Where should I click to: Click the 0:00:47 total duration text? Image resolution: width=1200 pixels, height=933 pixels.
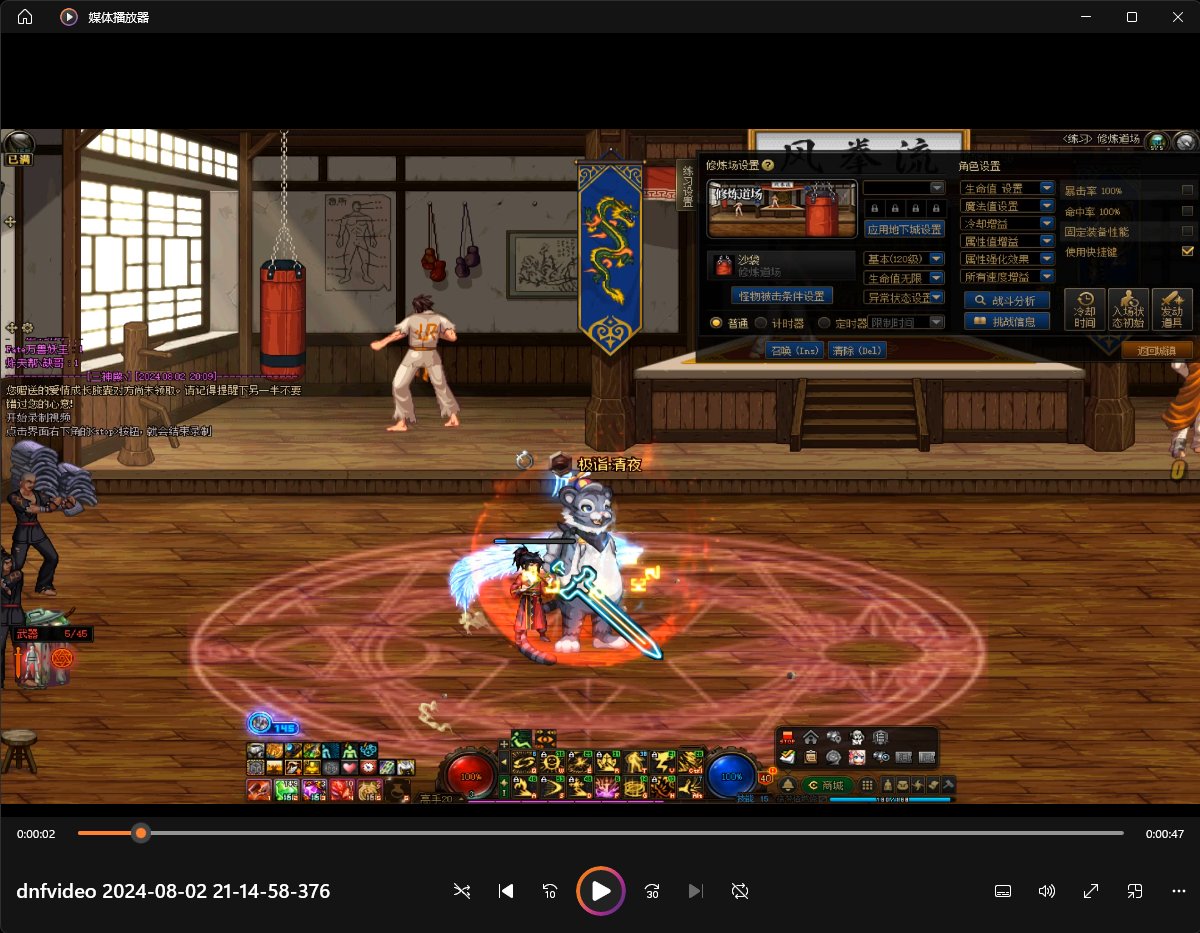pos(1165,834)
